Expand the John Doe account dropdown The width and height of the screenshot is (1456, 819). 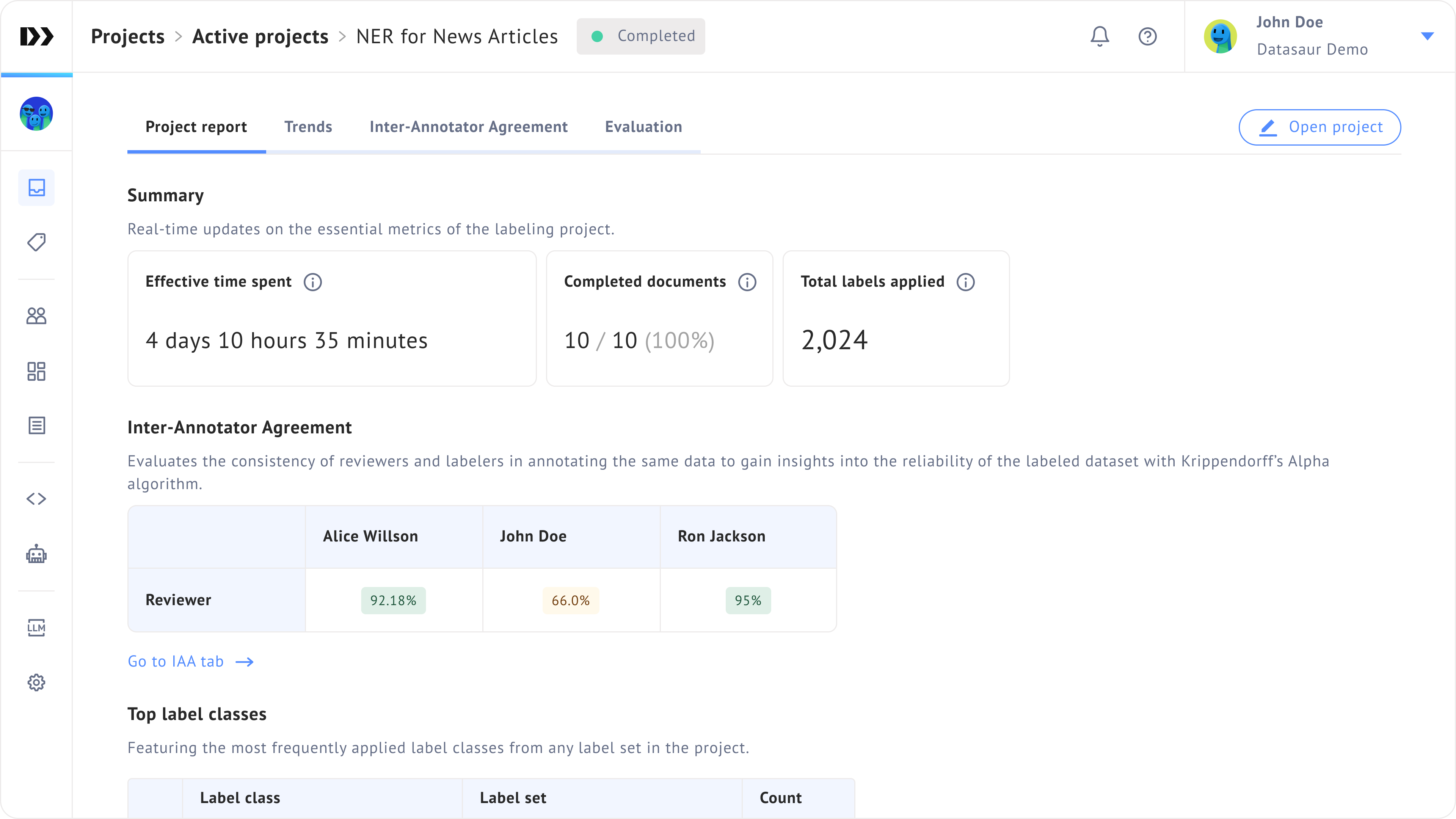click(1426, 36)
